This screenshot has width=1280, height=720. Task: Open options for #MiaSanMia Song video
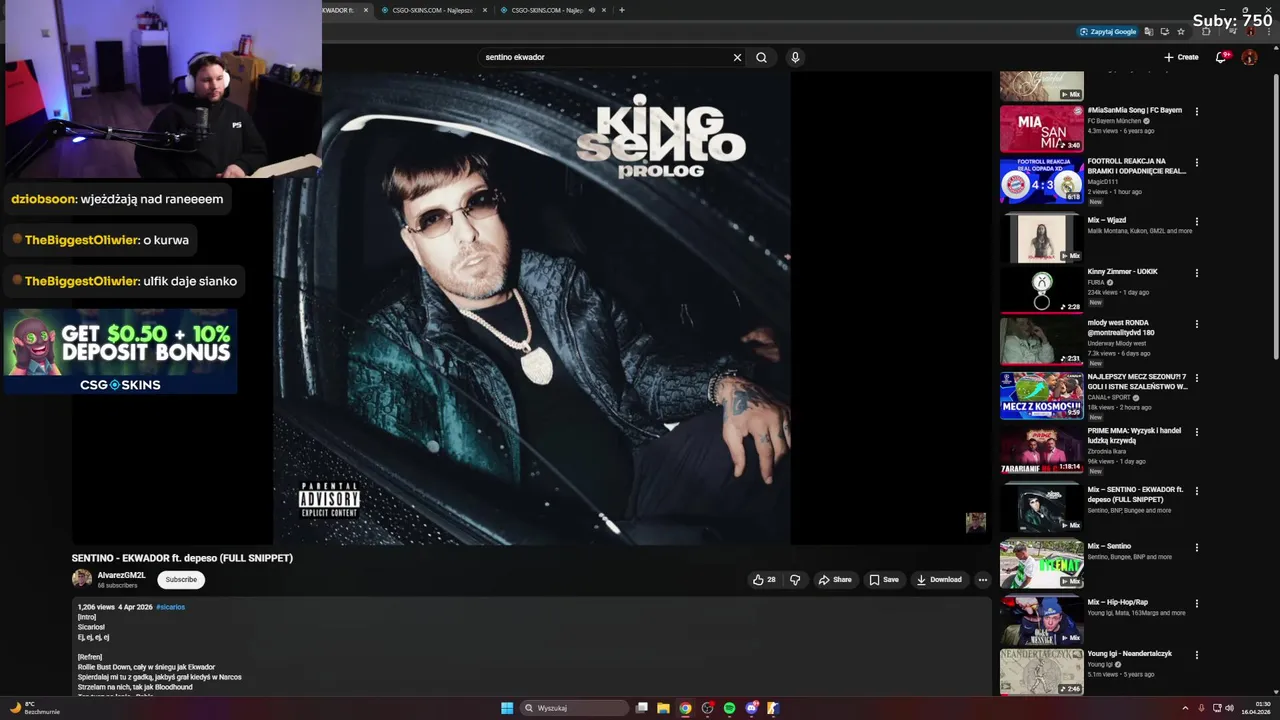tap(1196, 111)
